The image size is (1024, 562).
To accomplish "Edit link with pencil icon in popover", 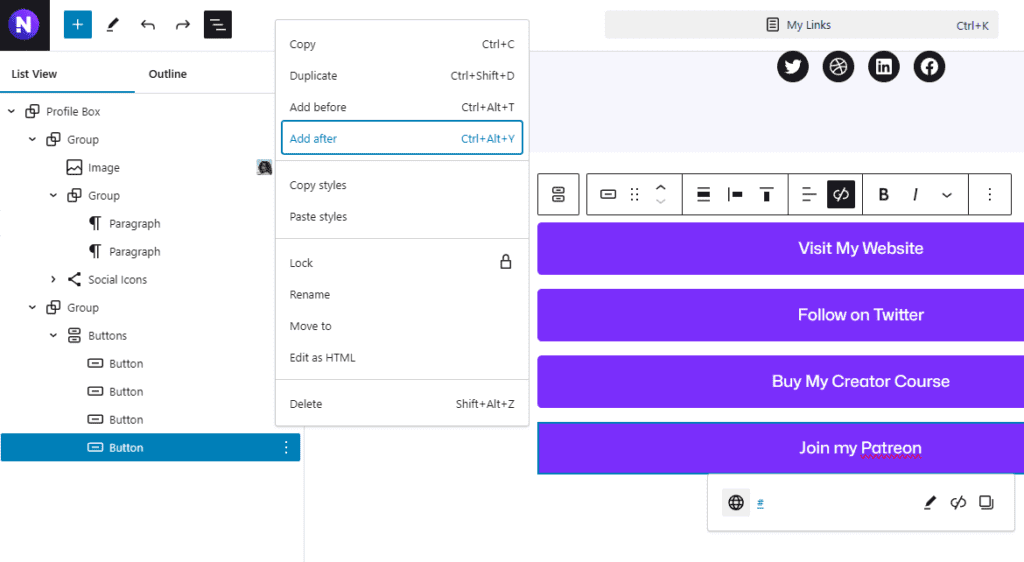I will pyautogui.click(x=929, y=503).
